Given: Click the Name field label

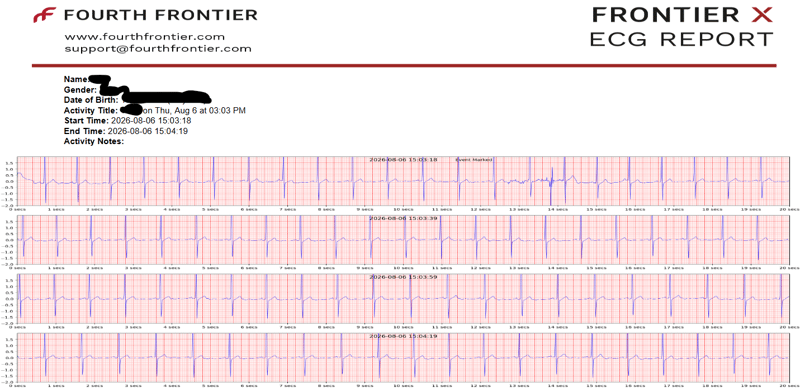Looking at the screenshot, I should tap(76, 79).
